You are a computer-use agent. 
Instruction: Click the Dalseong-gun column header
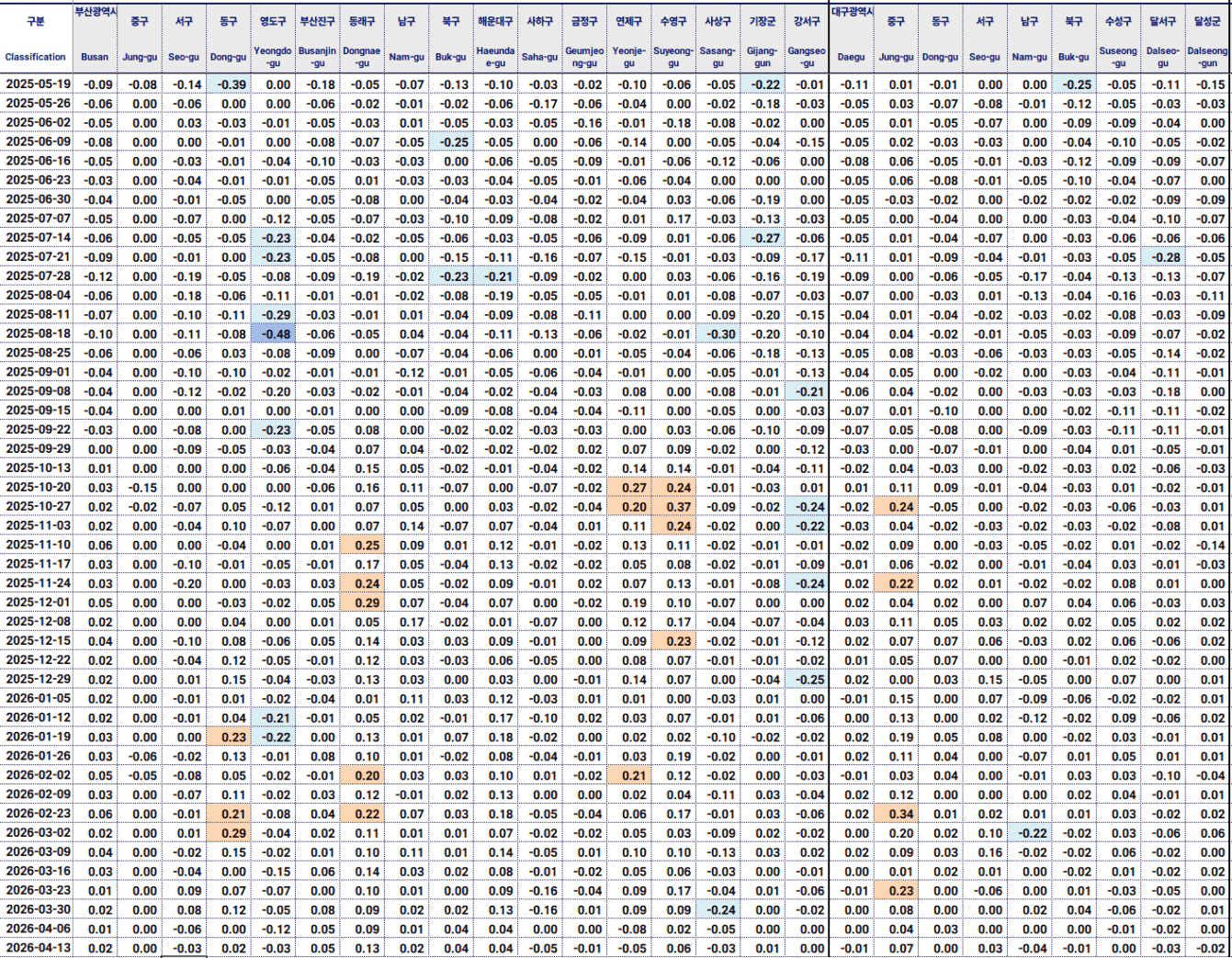point(1207,57)
